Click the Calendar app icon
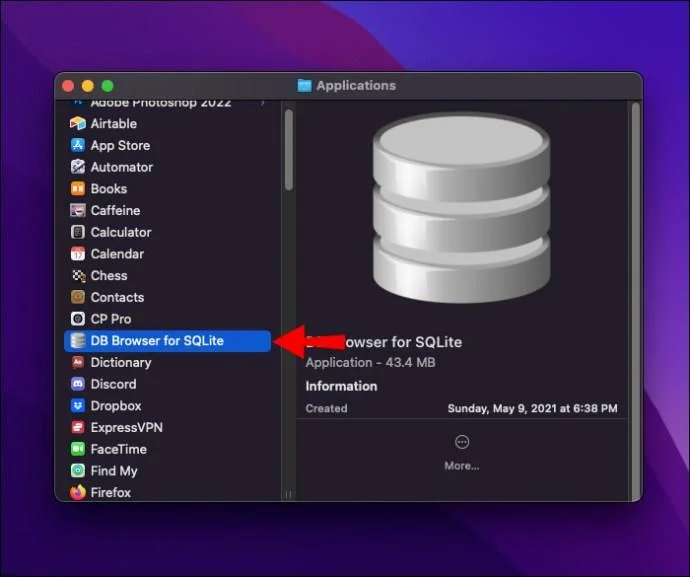 tap(78, 254)
